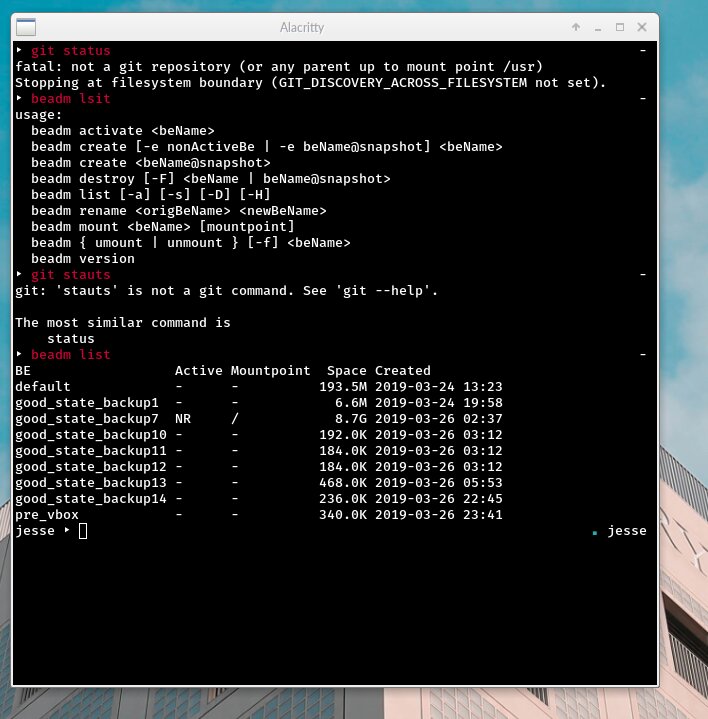Click the suggested 'status' command text
This screenshot has width=708, height=719.
tap(71, 339)
